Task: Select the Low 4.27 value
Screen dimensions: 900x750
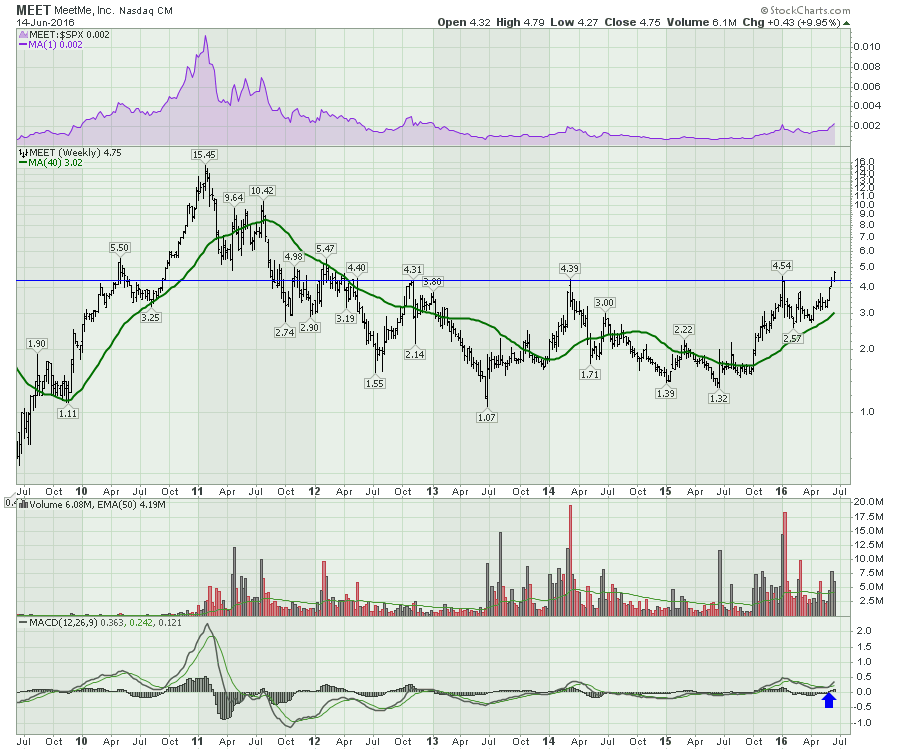Action: click(x=574, y=22)
